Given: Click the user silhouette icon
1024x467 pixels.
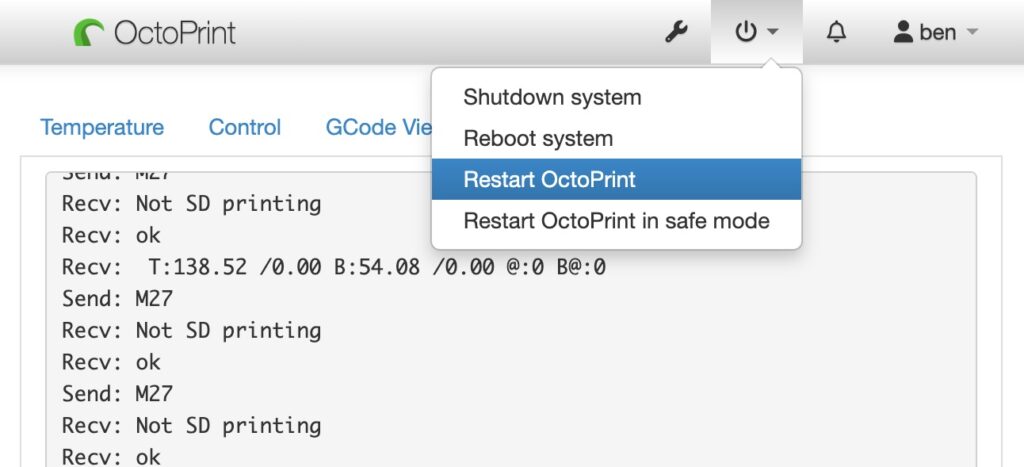Looking at the screenshot, I should pyautogui.click(x=903, y=33).
